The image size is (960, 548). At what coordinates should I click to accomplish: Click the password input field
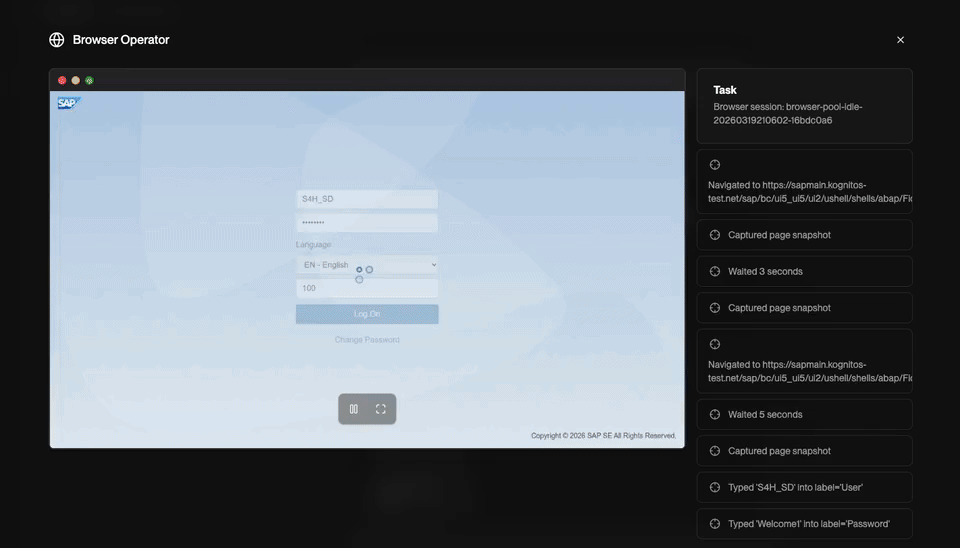point(367,223)
